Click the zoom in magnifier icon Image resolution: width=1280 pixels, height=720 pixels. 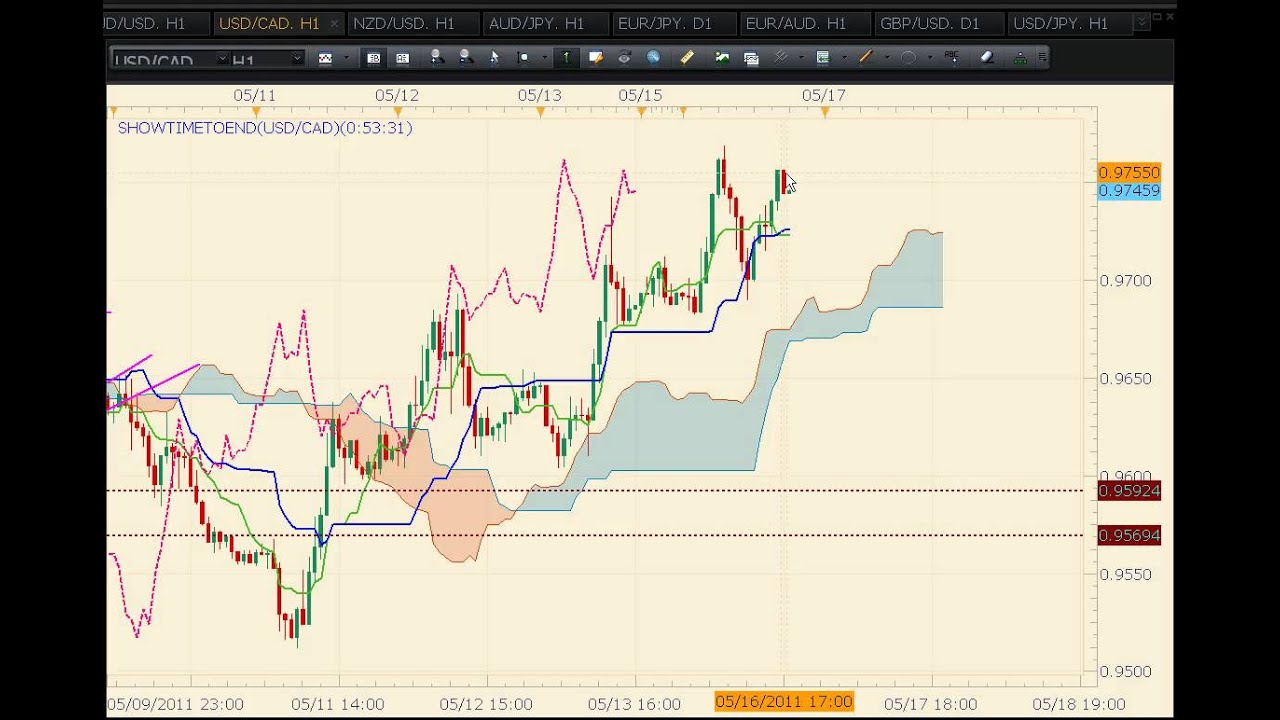click(x=437, y=58)
